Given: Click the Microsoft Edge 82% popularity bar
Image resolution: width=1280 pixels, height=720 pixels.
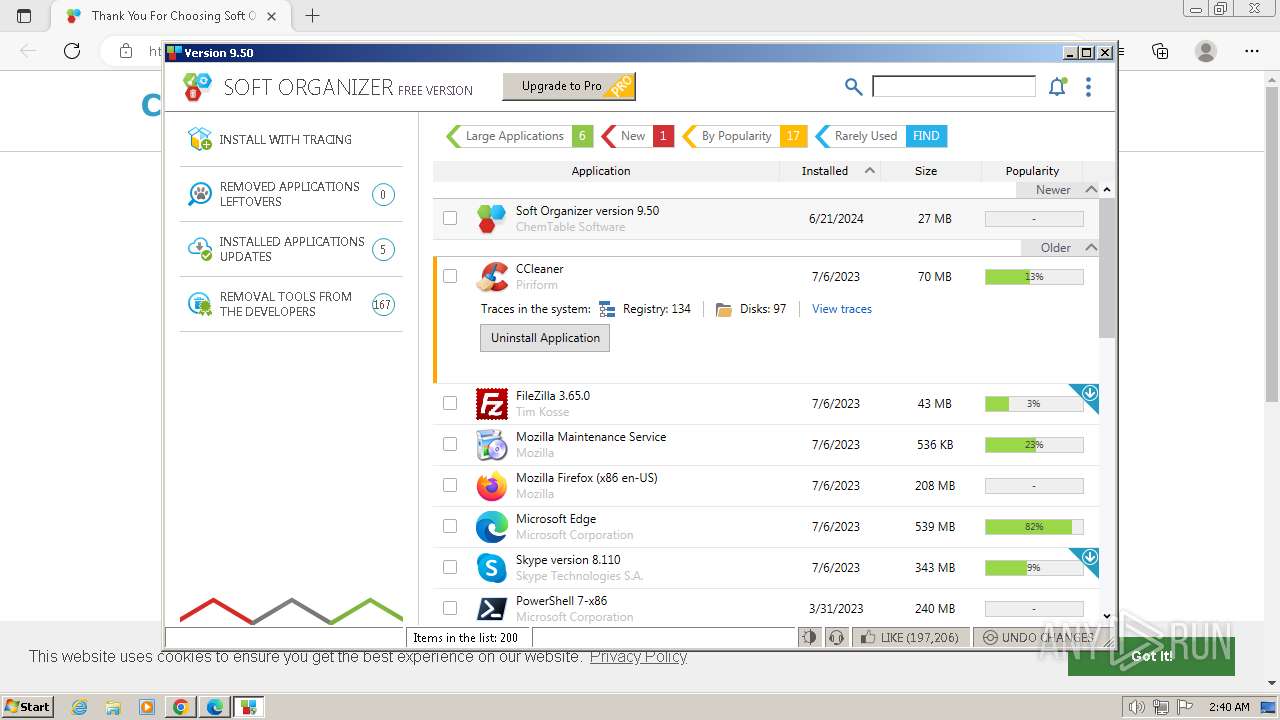Looking at the screenshot, I should [x=1034, y=526].
